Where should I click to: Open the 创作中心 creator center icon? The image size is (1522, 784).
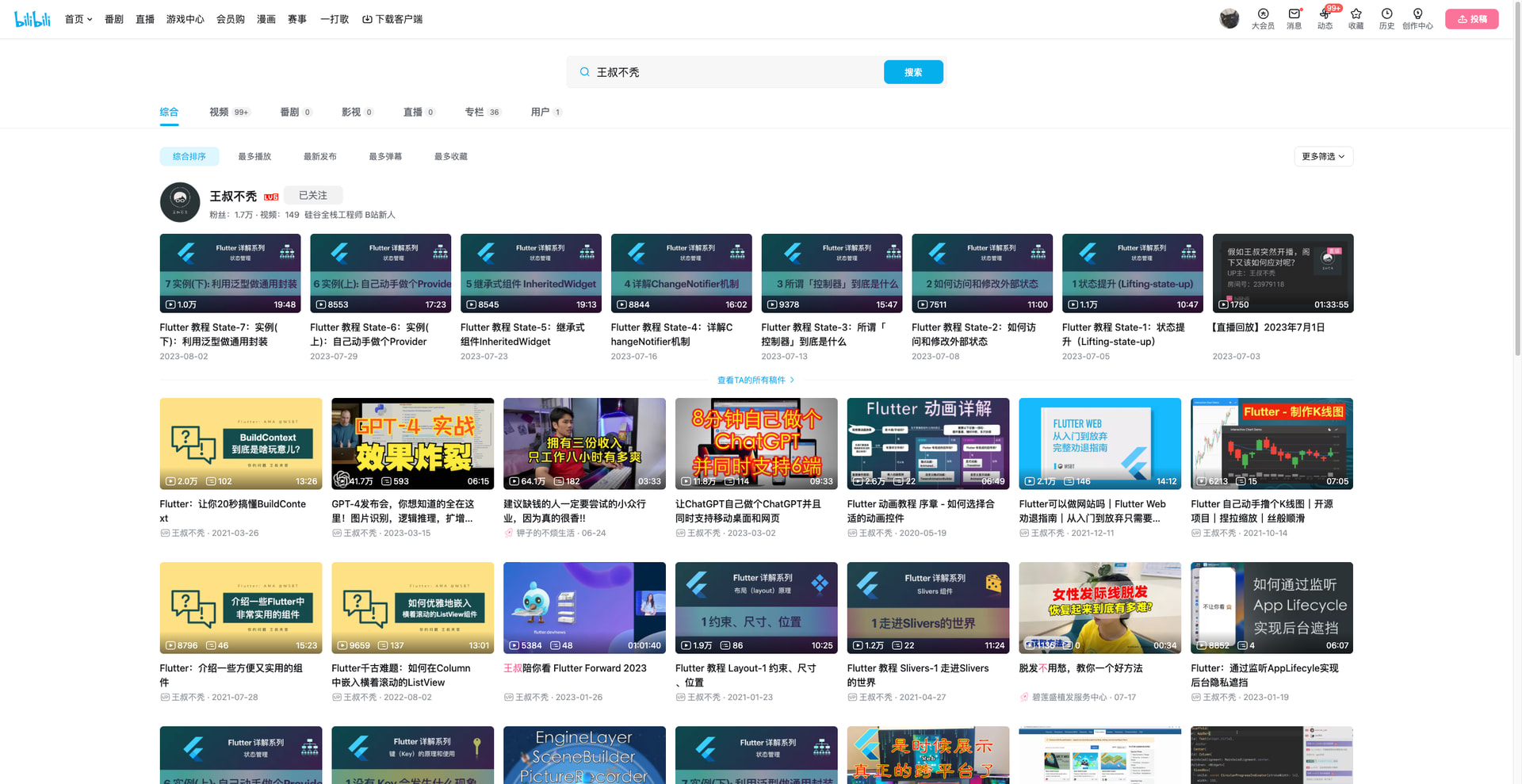1417,19
